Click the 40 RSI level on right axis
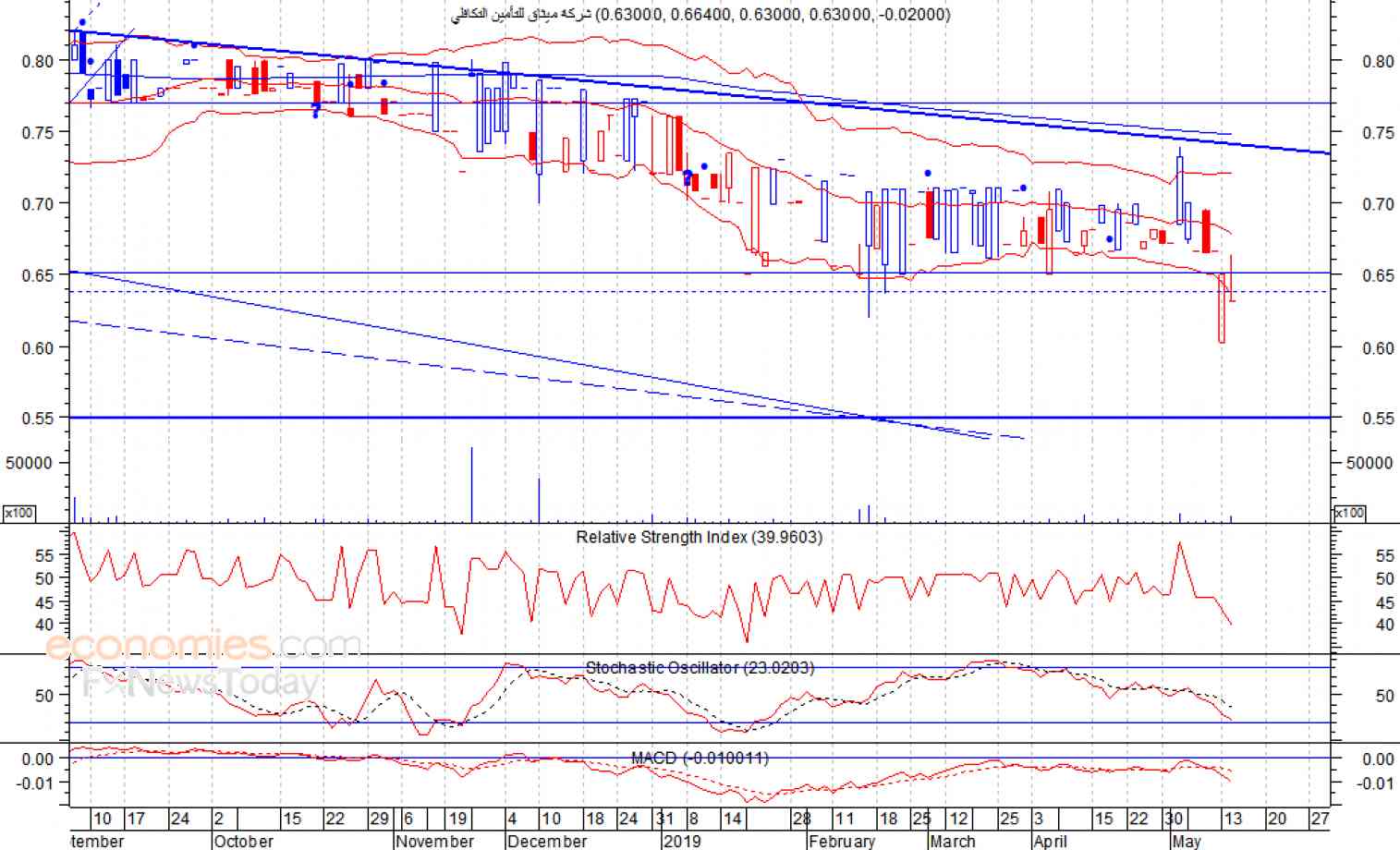The width and height of the screenshot is (1400, 850). pyautogui.click(x=1384, y=625)
